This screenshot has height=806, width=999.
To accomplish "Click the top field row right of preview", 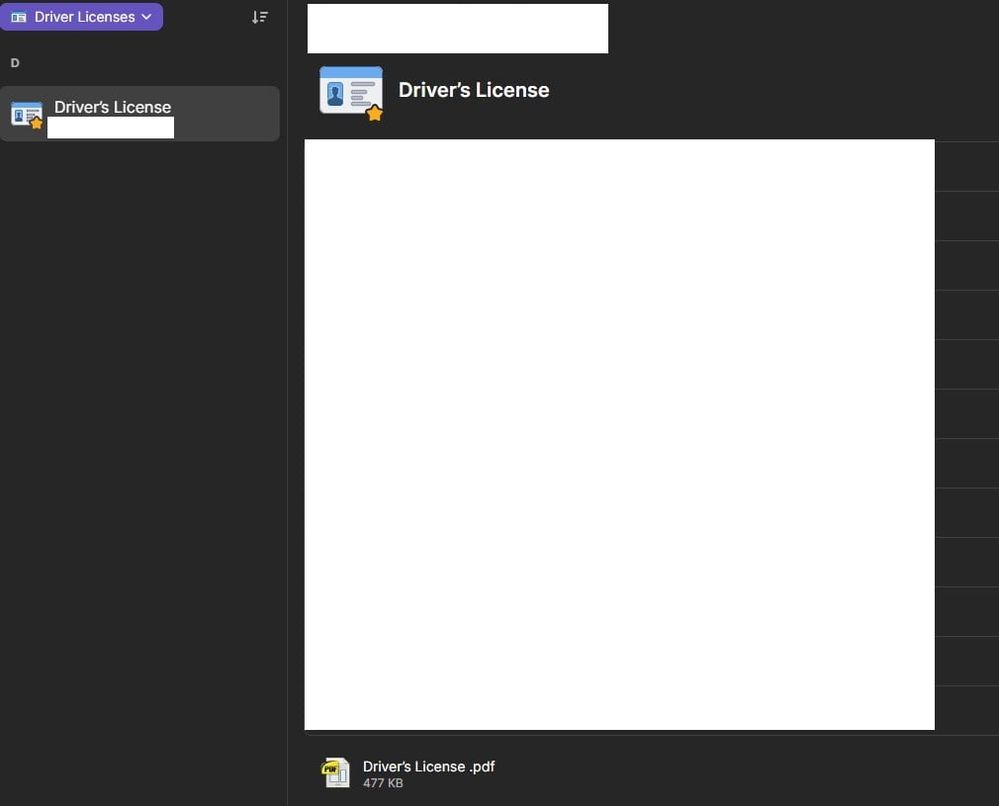I will (966, 166).
